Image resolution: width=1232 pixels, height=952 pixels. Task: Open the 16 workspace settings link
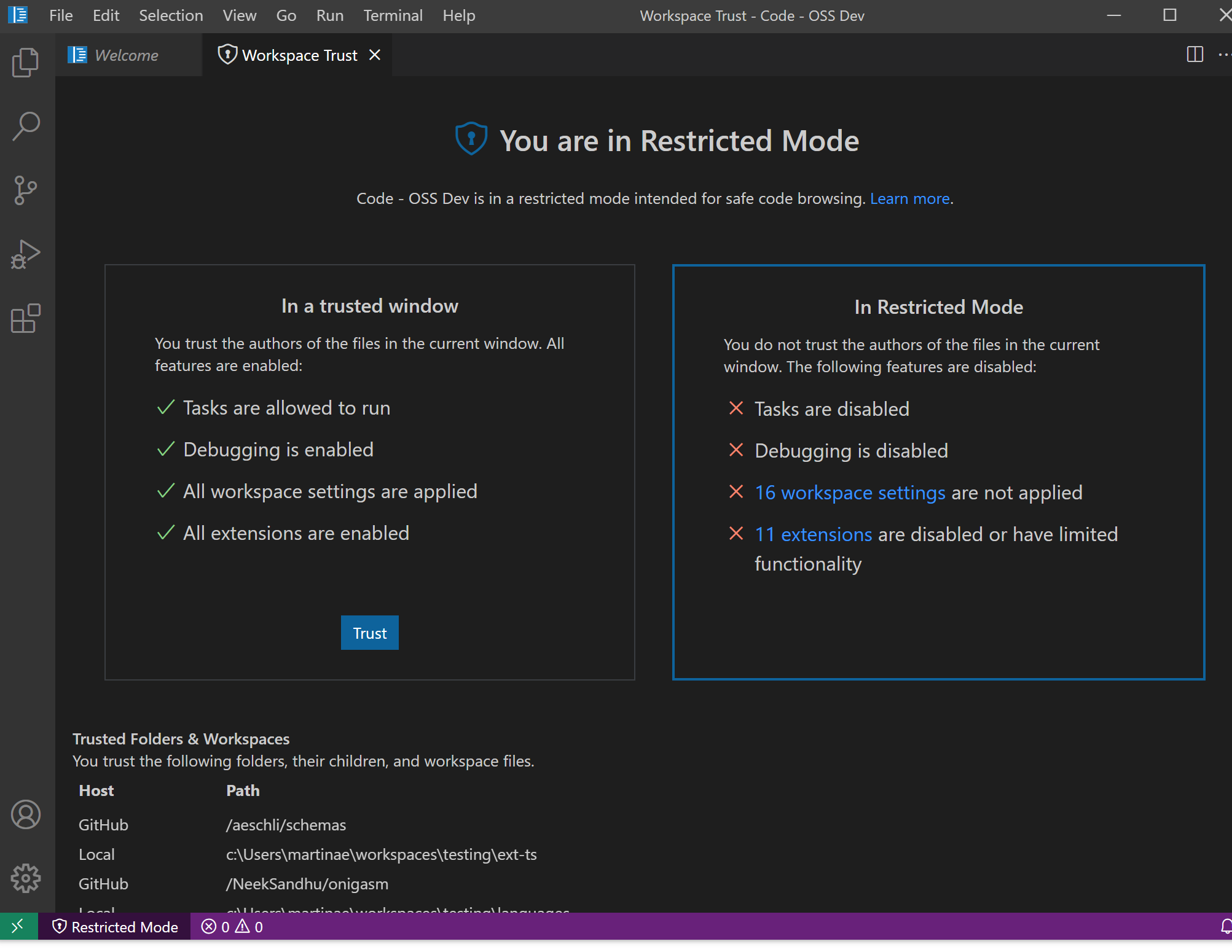click(850, 493)
